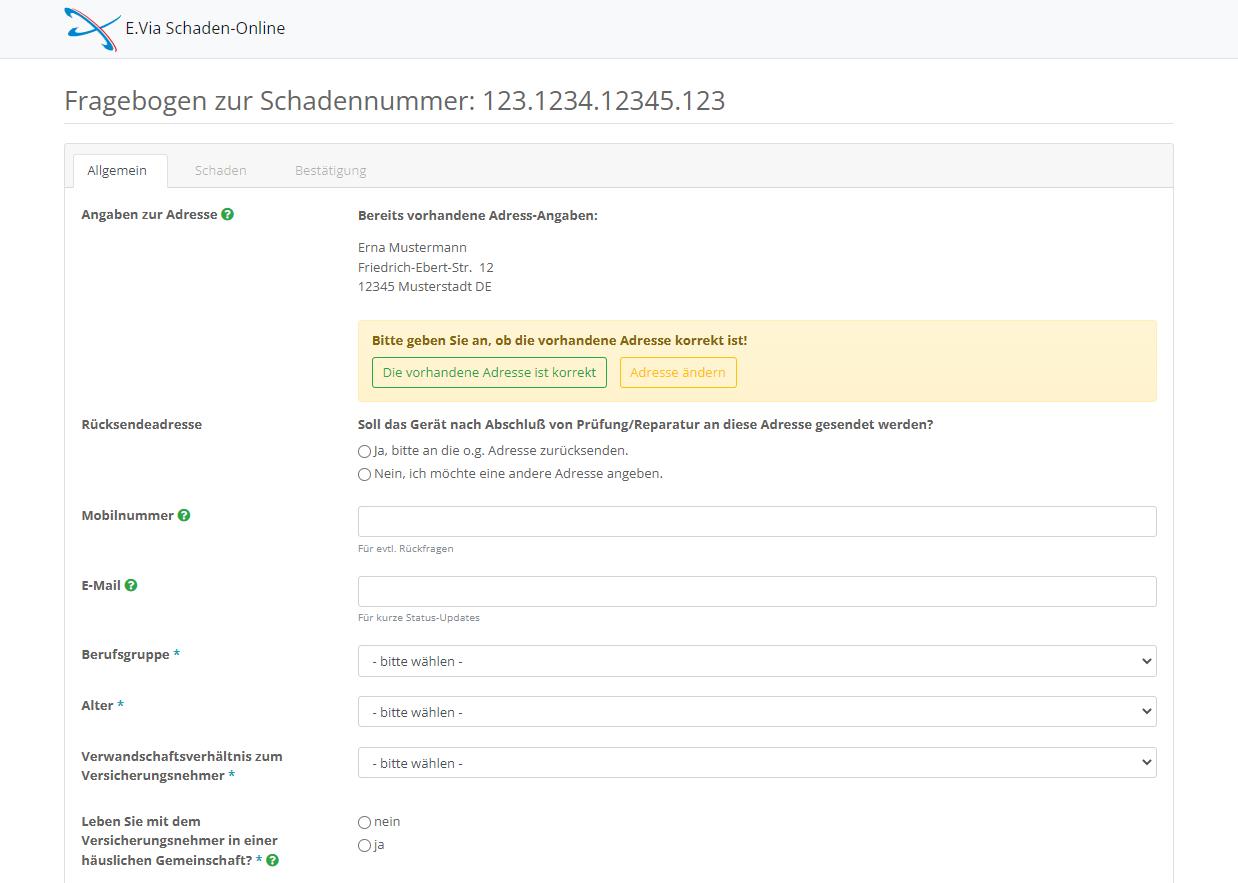Image resolution: width=1238 pixels, height=883 pixels.
Task: Open the Berufsgruppe dropdown
Action: point(756,660)
